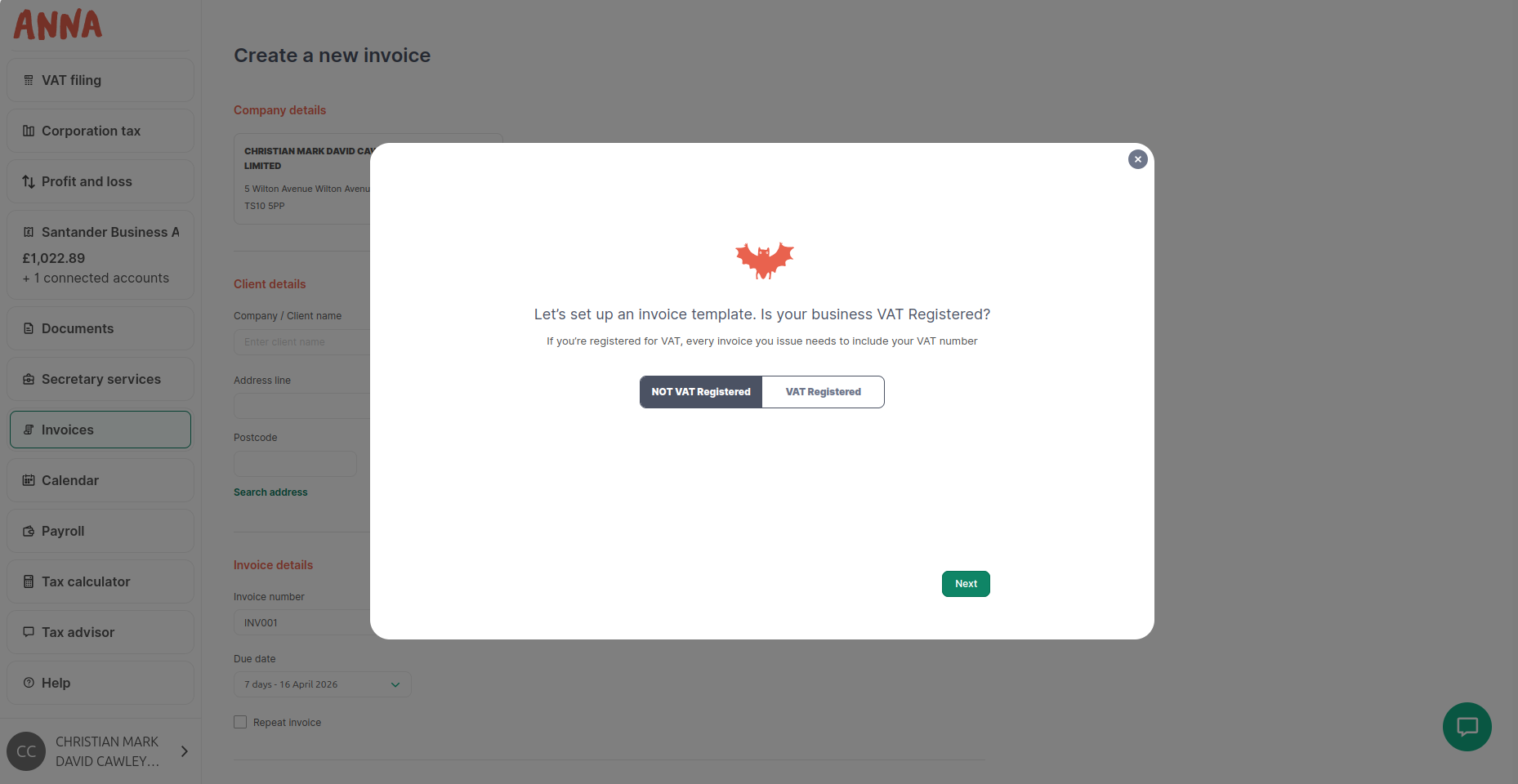Click the Documents file icon

point(29,328)
